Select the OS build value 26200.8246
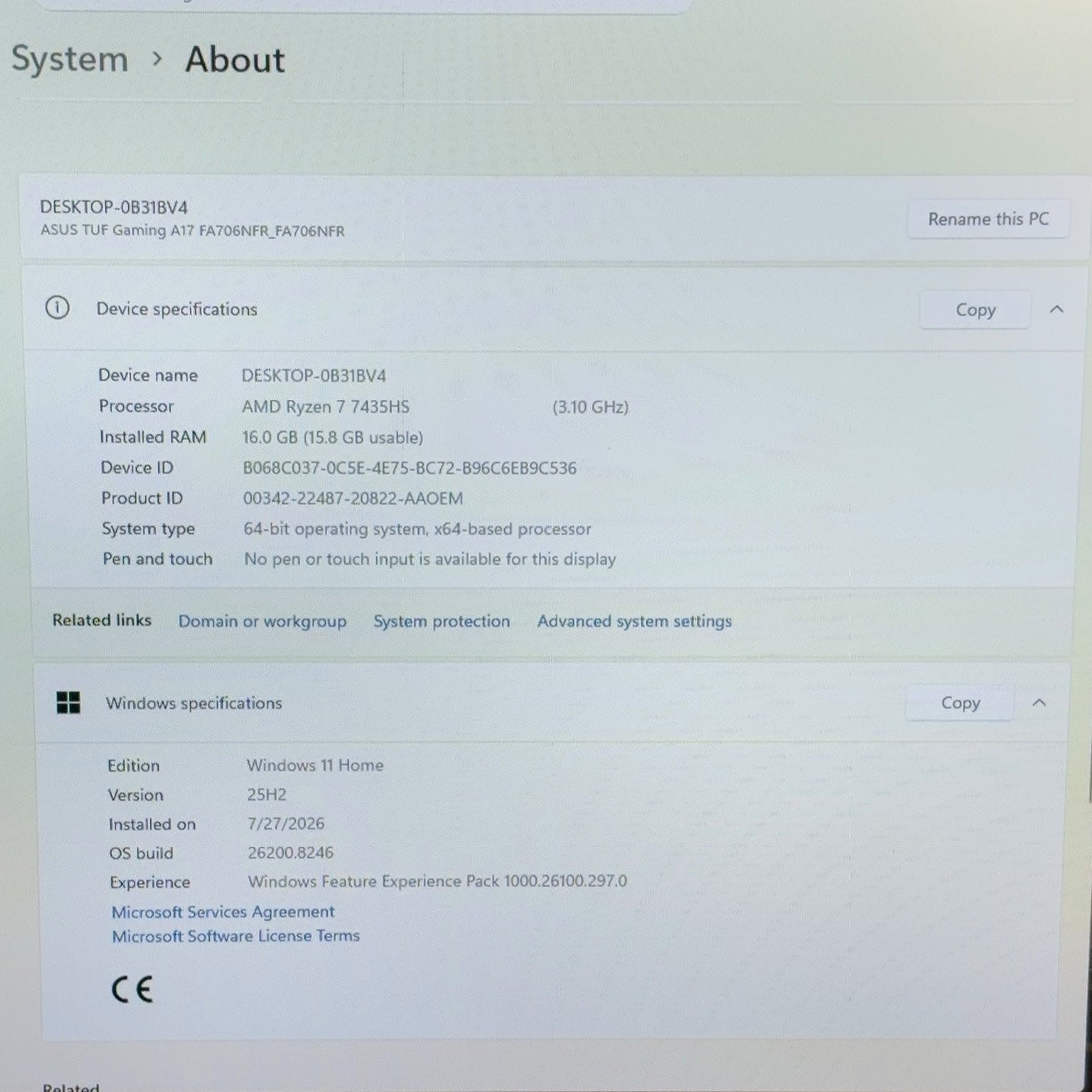This screenshot has height=1092, width=1092. pos(290,853)
